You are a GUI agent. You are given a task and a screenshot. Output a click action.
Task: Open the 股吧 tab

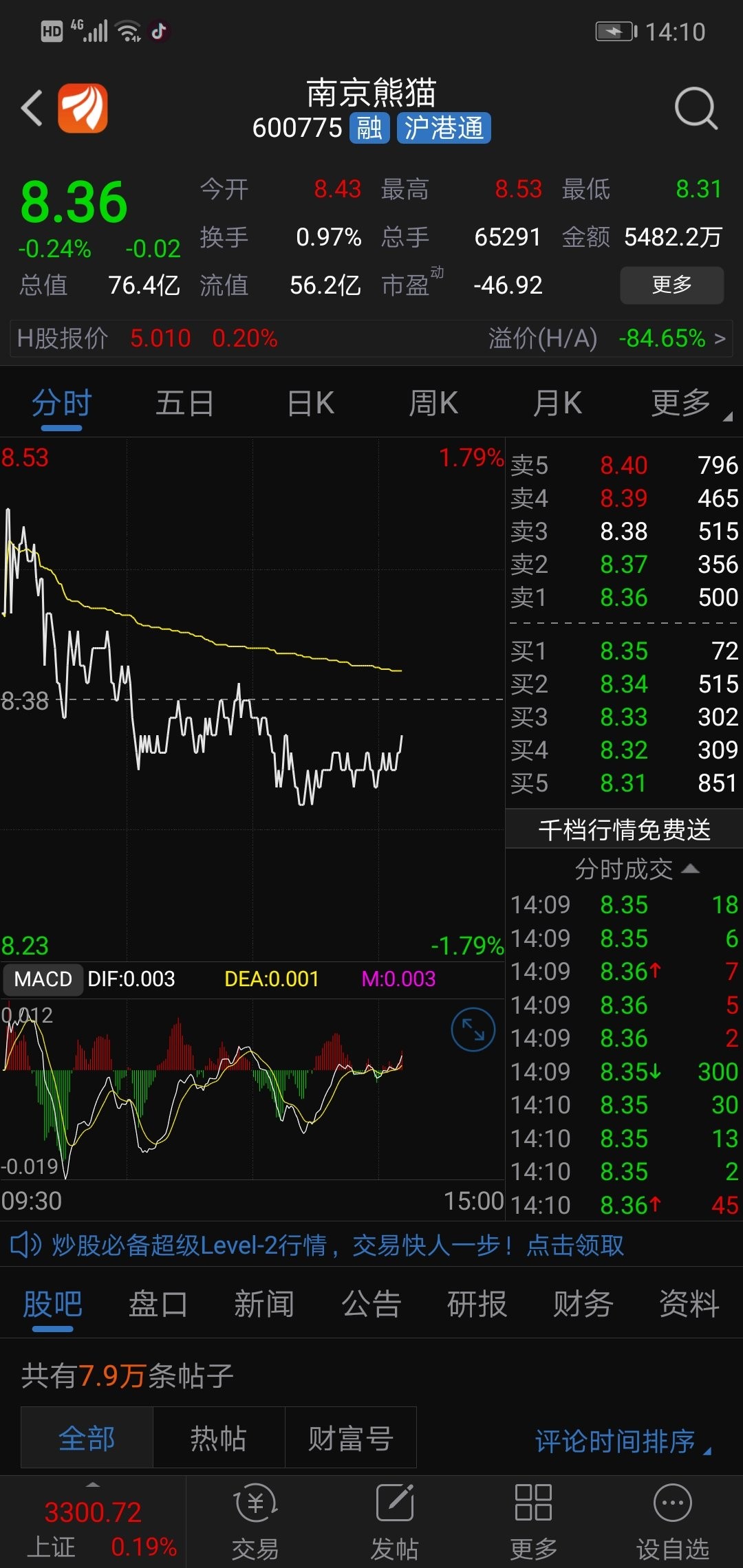pos(52,1304)
